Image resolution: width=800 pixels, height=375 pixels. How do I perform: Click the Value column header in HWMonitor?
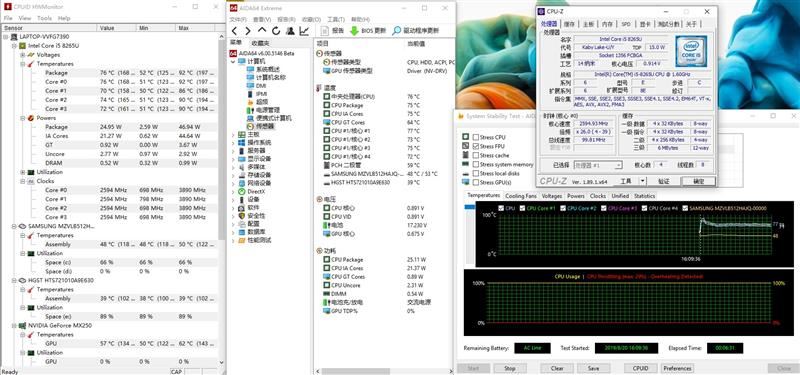point(117,28)
